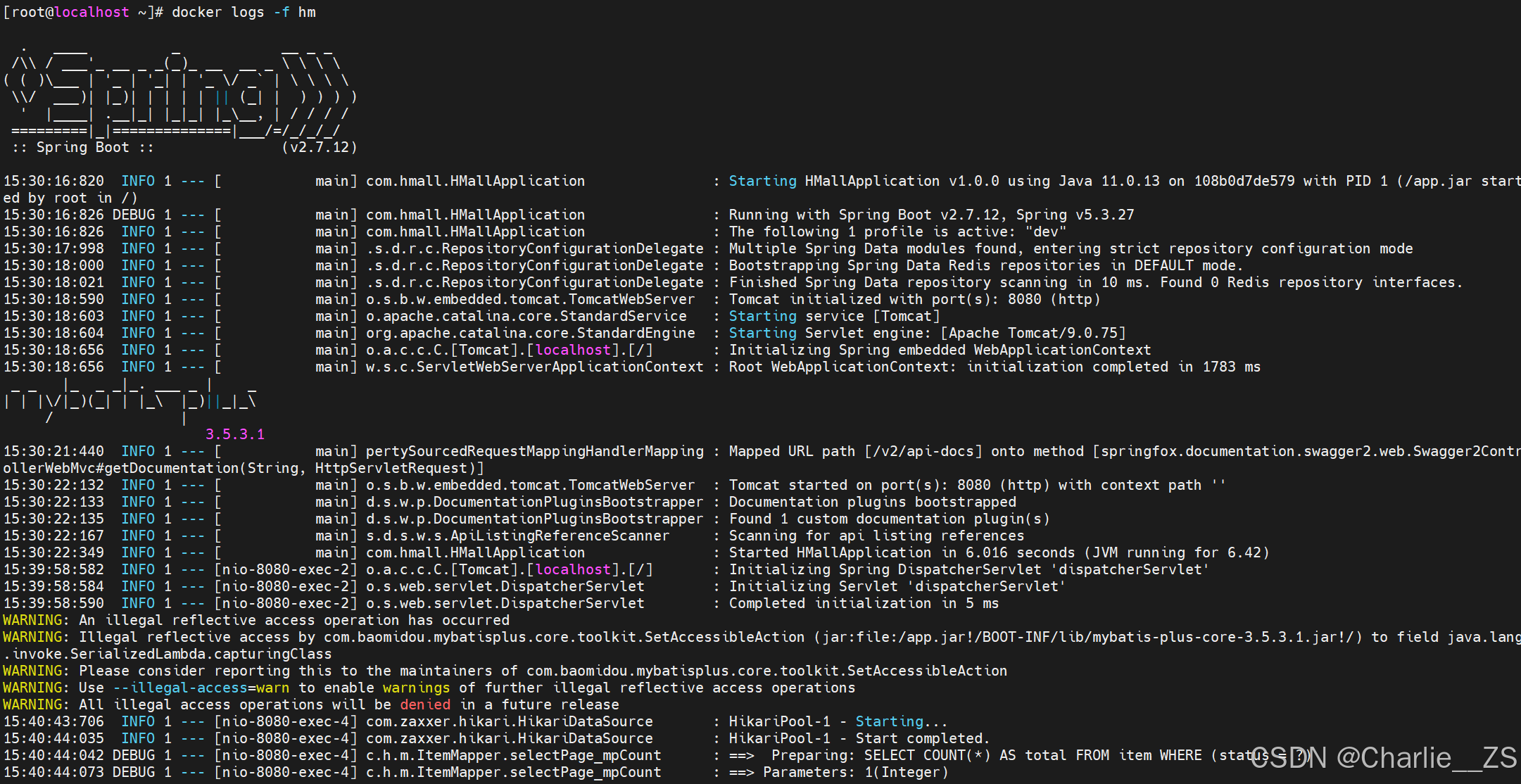
Task: Click 'o.apache.catalina.core.StandardService' logger name
Action: click(x=526, y=316)
